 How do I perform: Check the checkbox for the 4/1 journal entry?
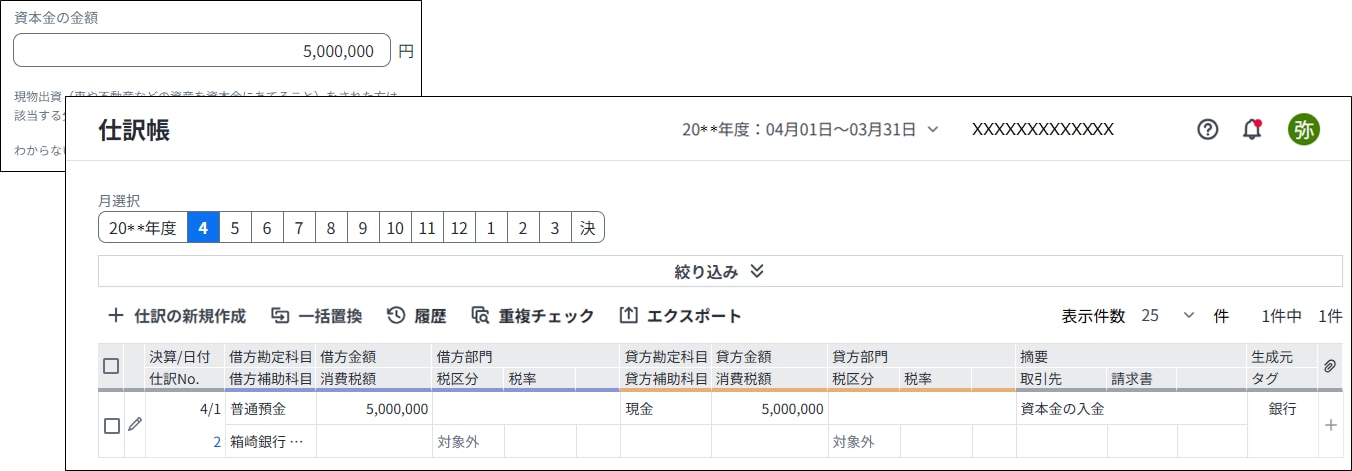click(111, 425)
